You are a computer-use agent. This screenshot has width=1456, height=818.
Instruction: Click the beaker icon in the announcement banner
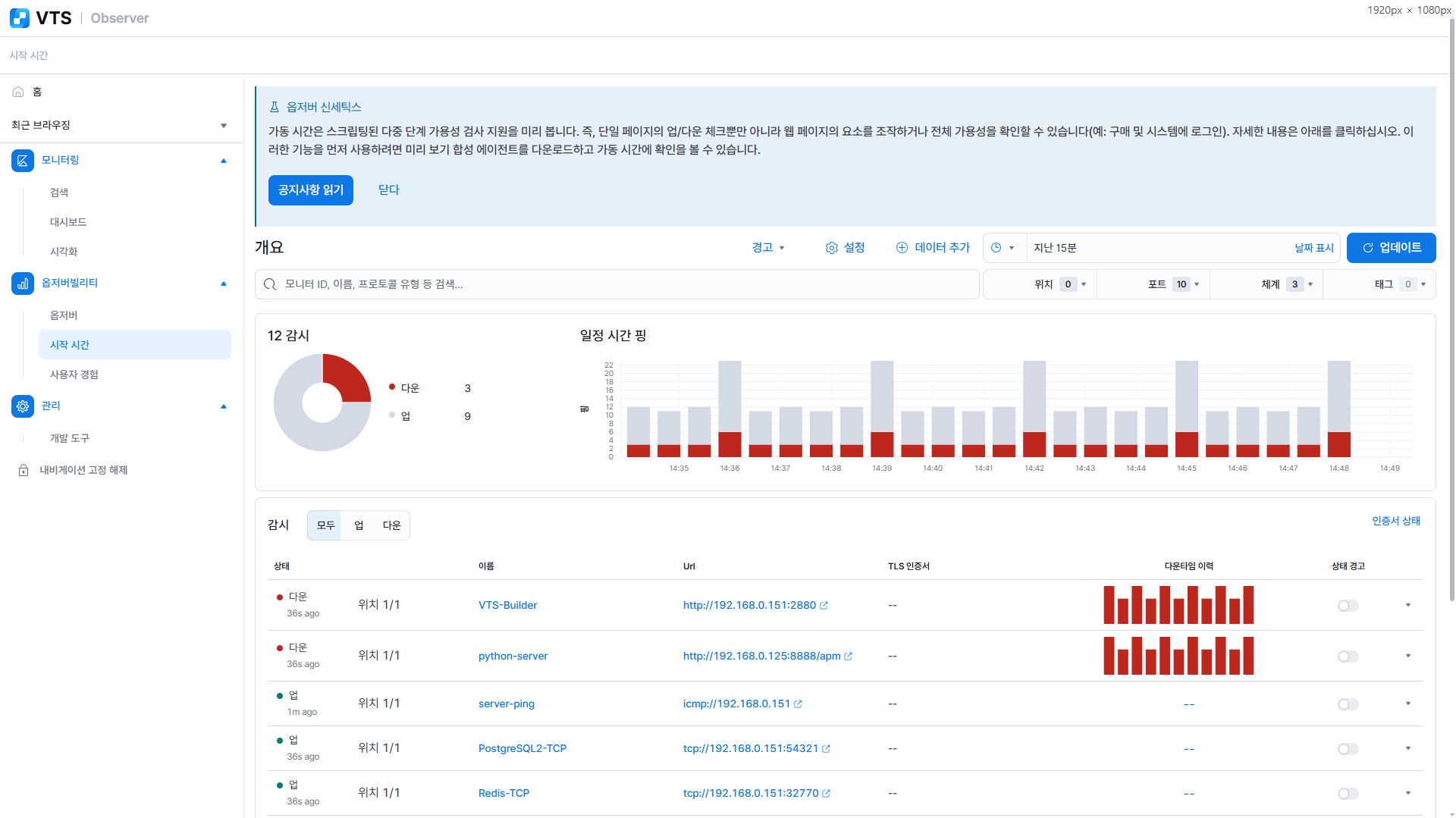point(275,107)
